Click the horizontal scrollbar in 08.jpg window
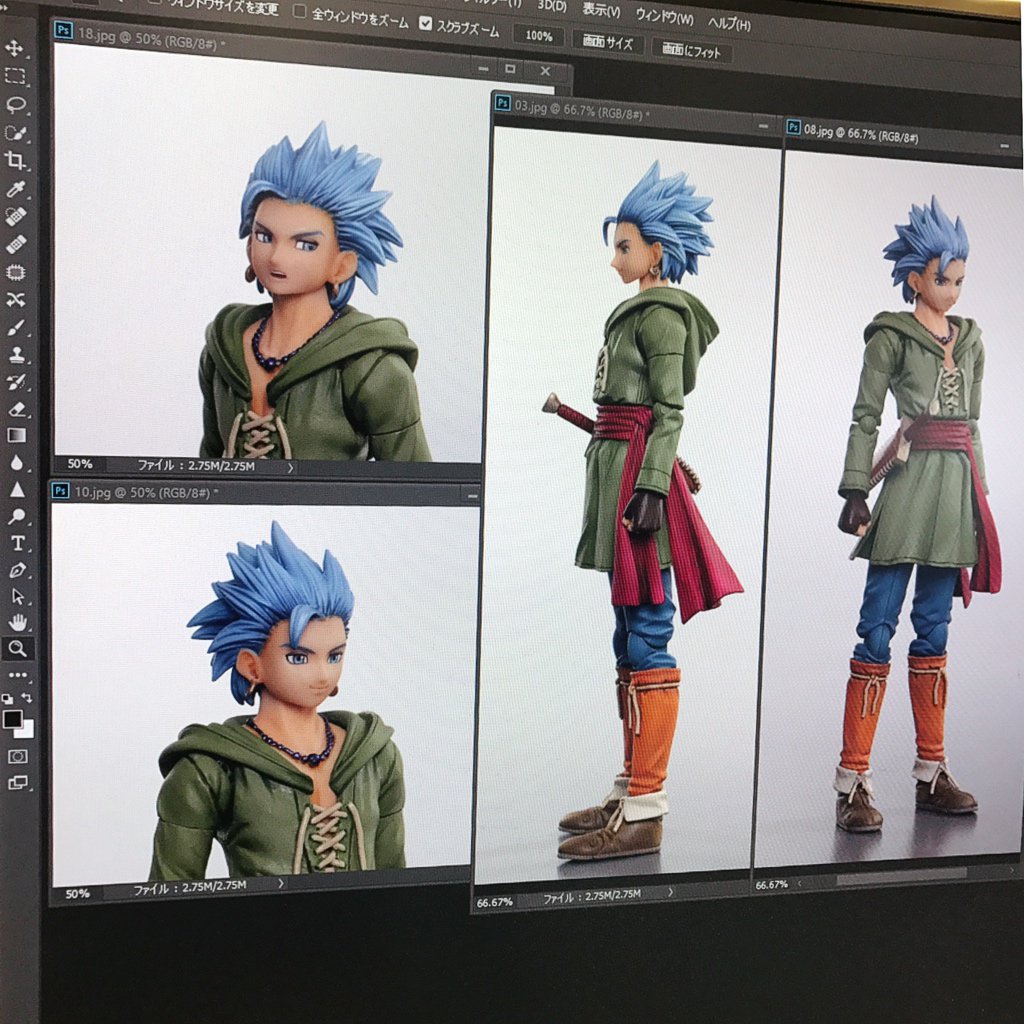Image resolution: width=1024 pixels, height=1024 pixels. [x=900, y=874]
